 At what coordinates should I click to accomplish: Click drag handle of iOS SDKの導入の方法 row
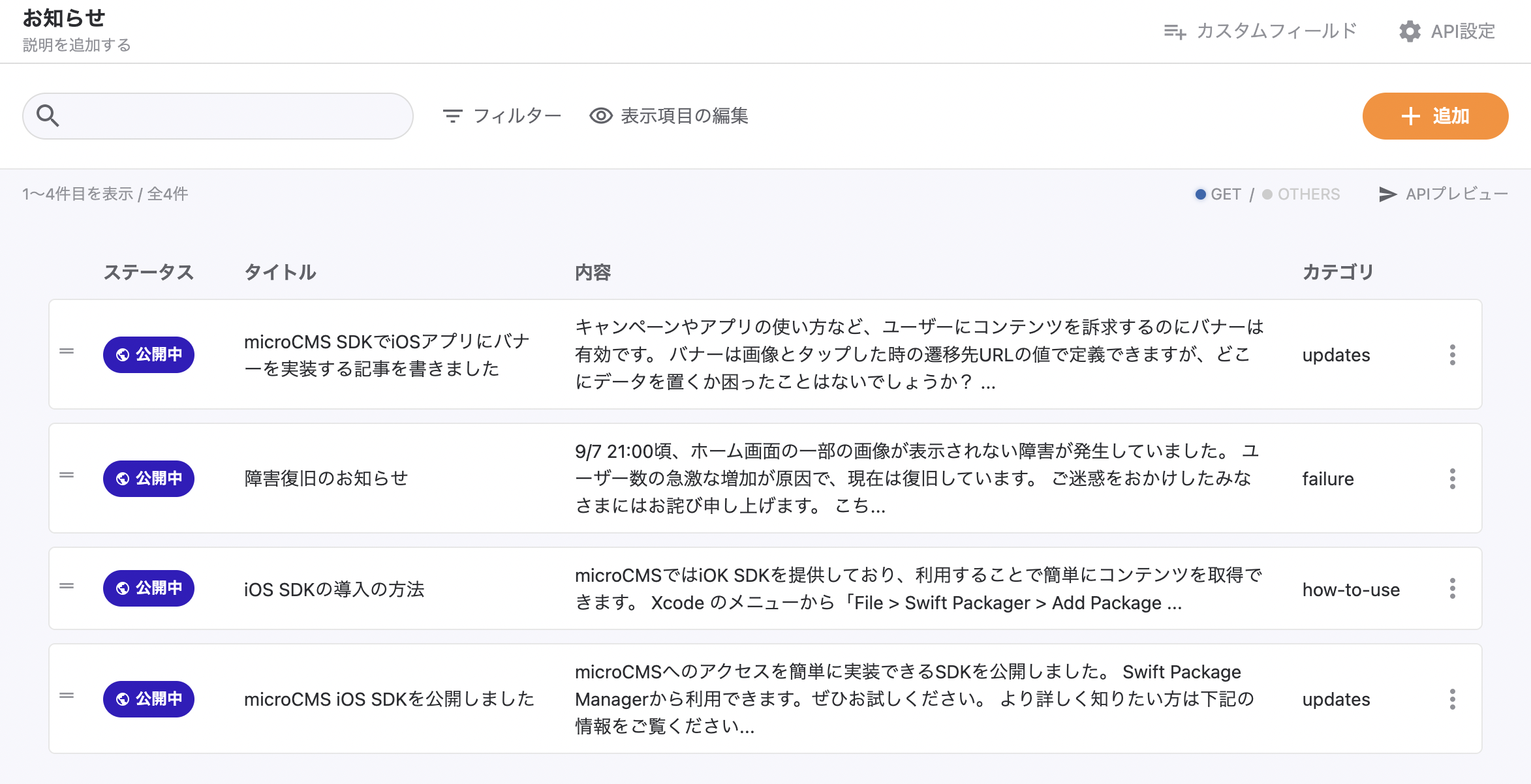(x=67, y=586)
